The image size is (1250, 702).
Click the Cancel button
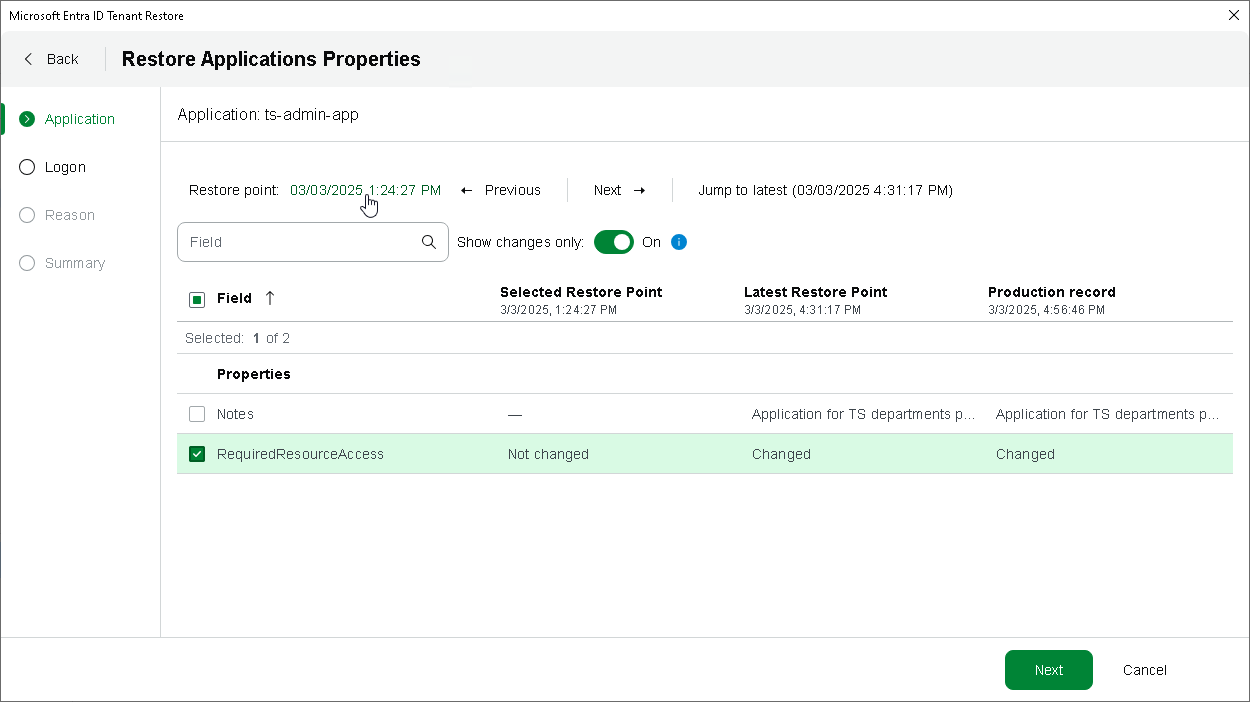tap(1144, 670)
